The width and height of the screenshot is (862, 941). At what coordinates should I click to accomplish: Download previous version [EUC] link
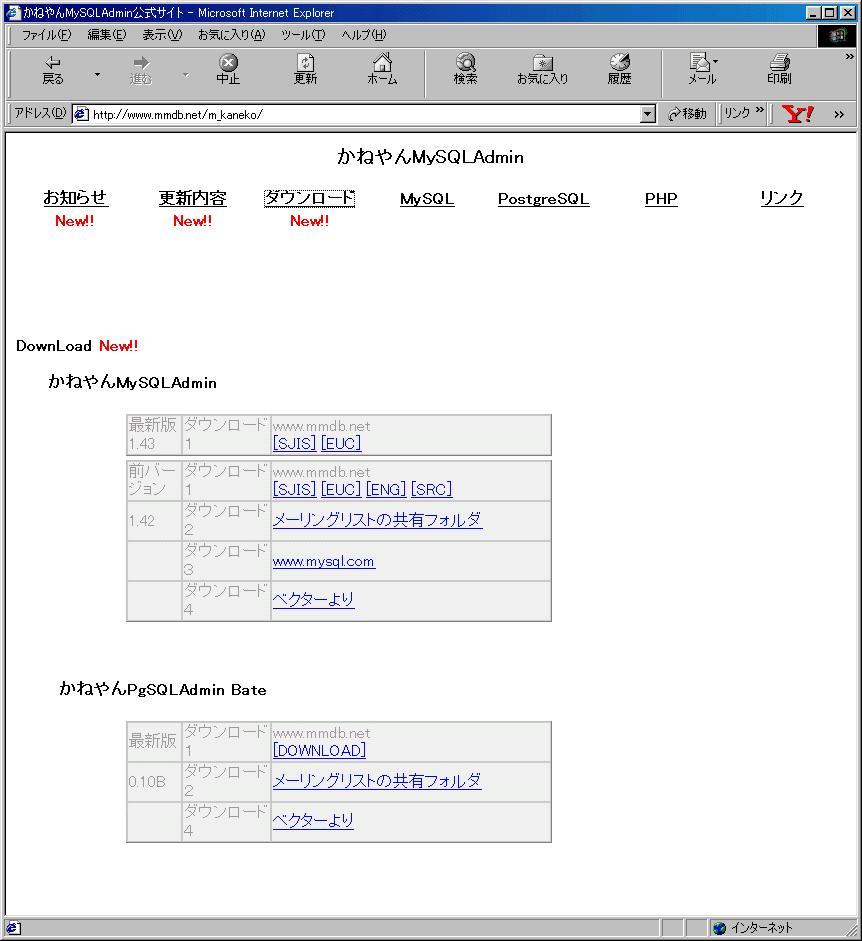tap(341, 490)
